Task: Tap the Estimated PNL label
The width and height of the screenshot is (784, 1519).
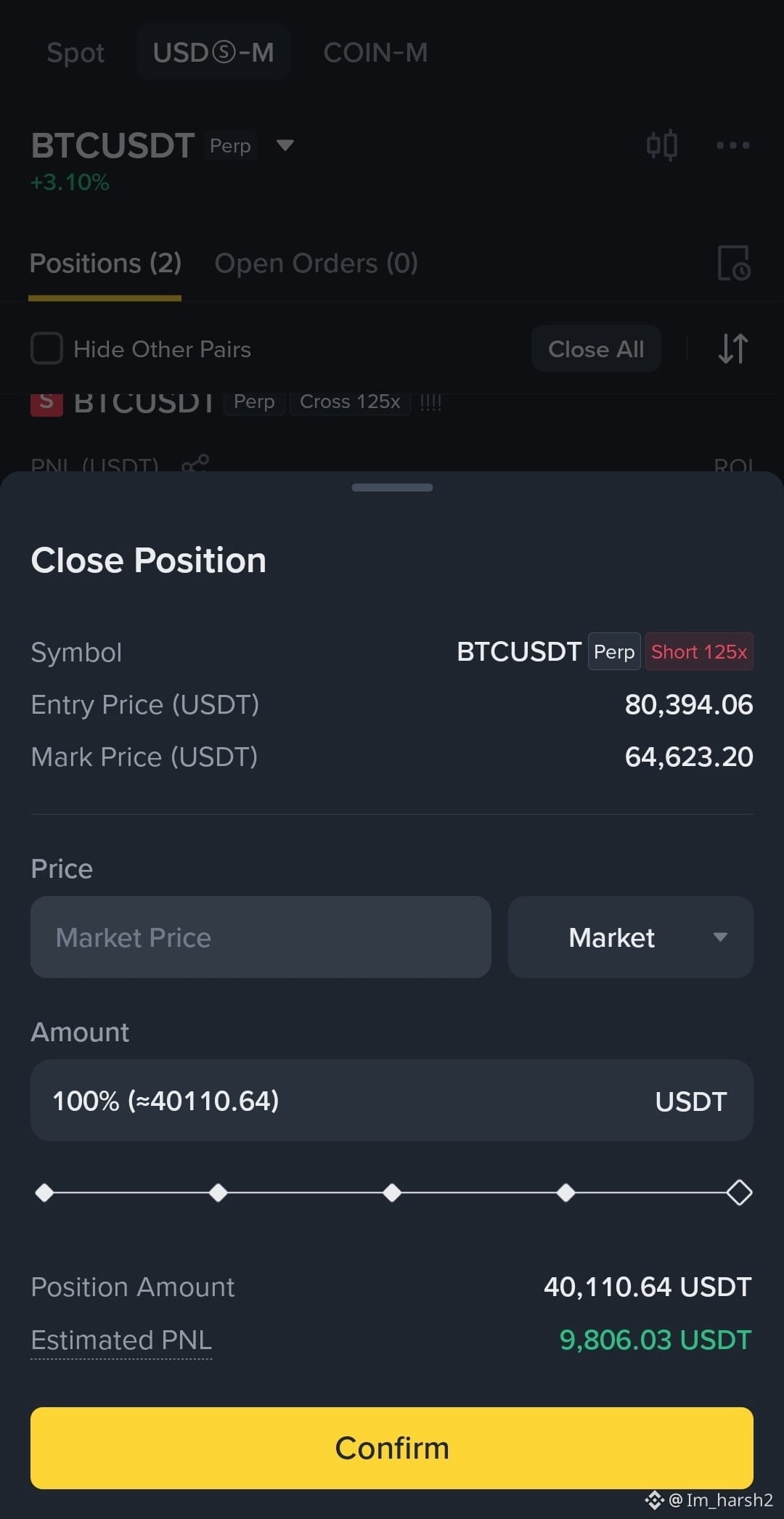Action: [121, 1340]
